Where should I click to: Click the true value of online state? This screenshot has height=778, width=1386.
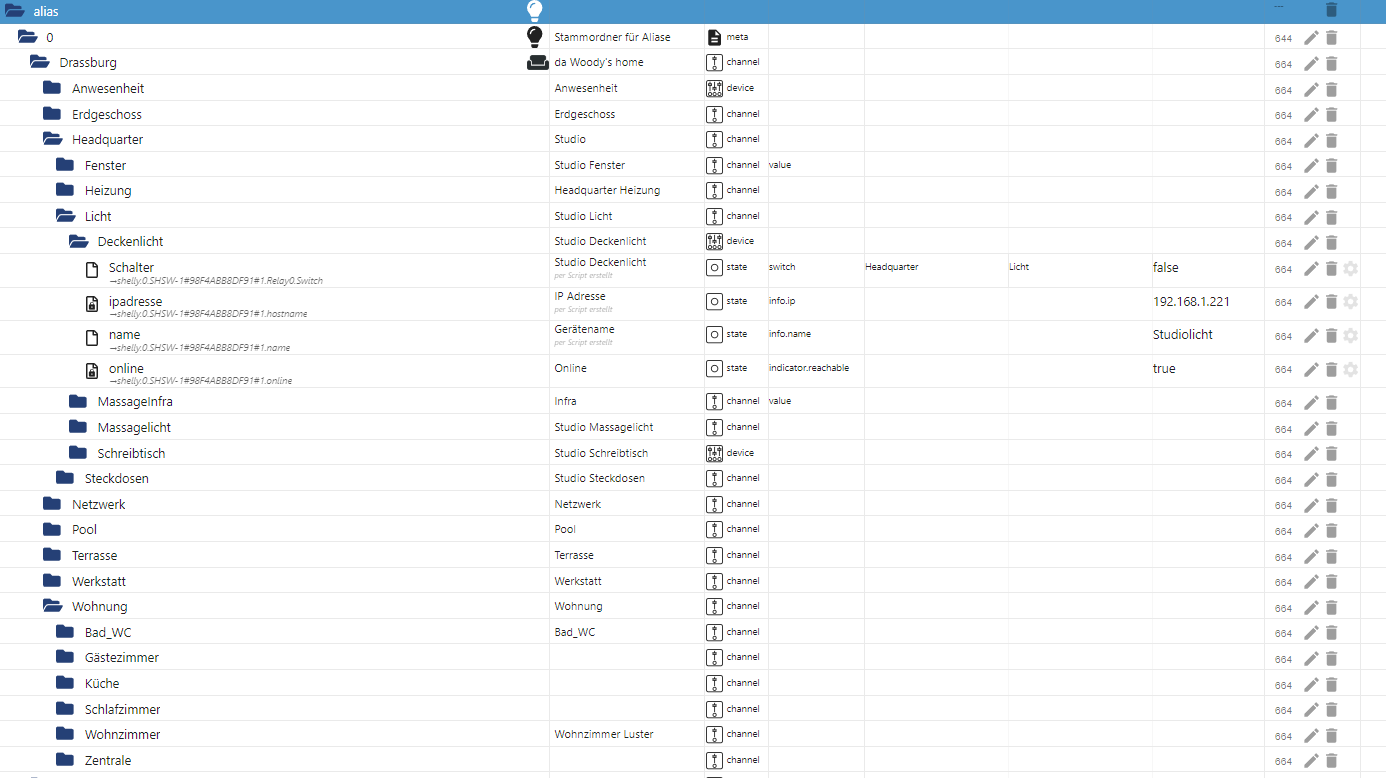[x=1164, y=369]
